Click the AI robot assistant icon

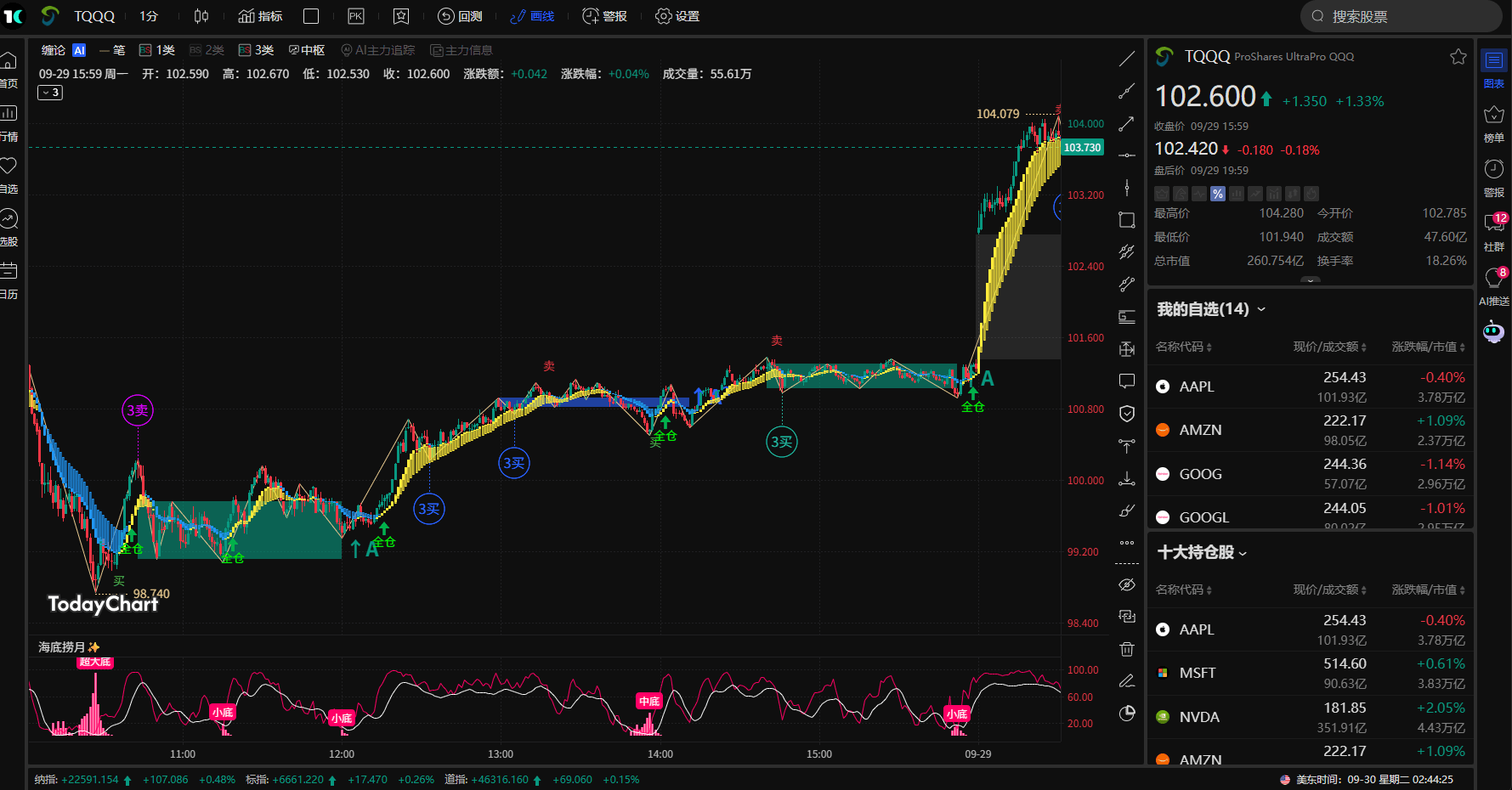click(x=1494, y=331)
